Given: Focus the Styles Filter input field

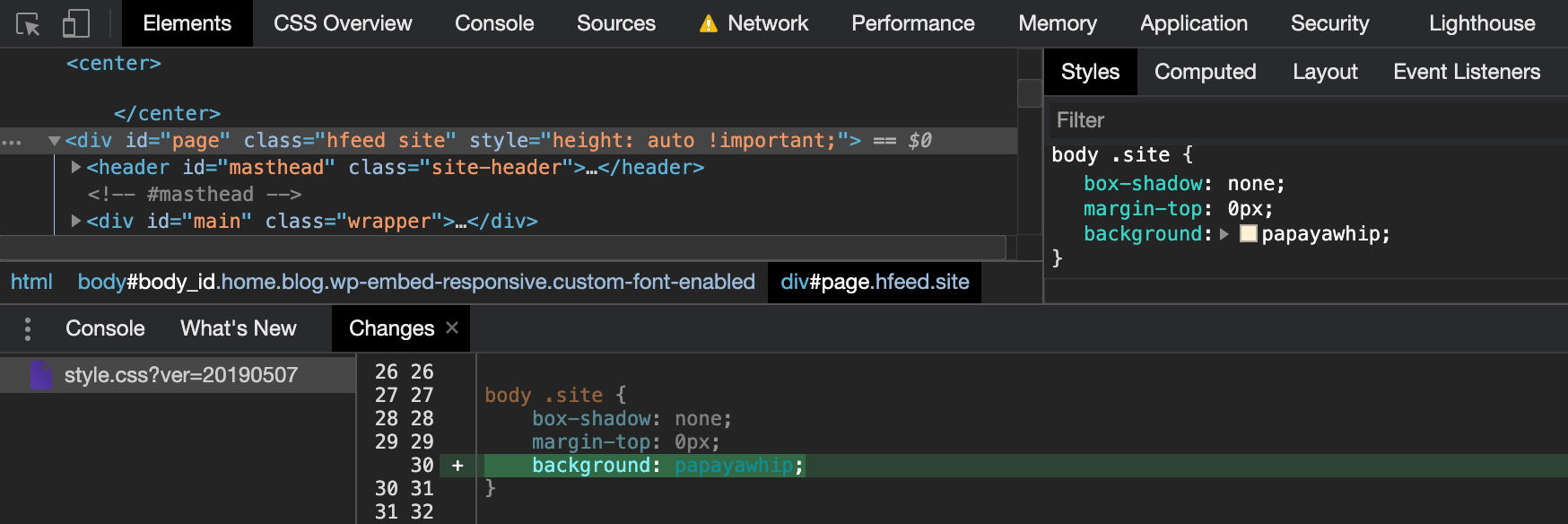Looking at the screenshot, I should click(1308, 120).
